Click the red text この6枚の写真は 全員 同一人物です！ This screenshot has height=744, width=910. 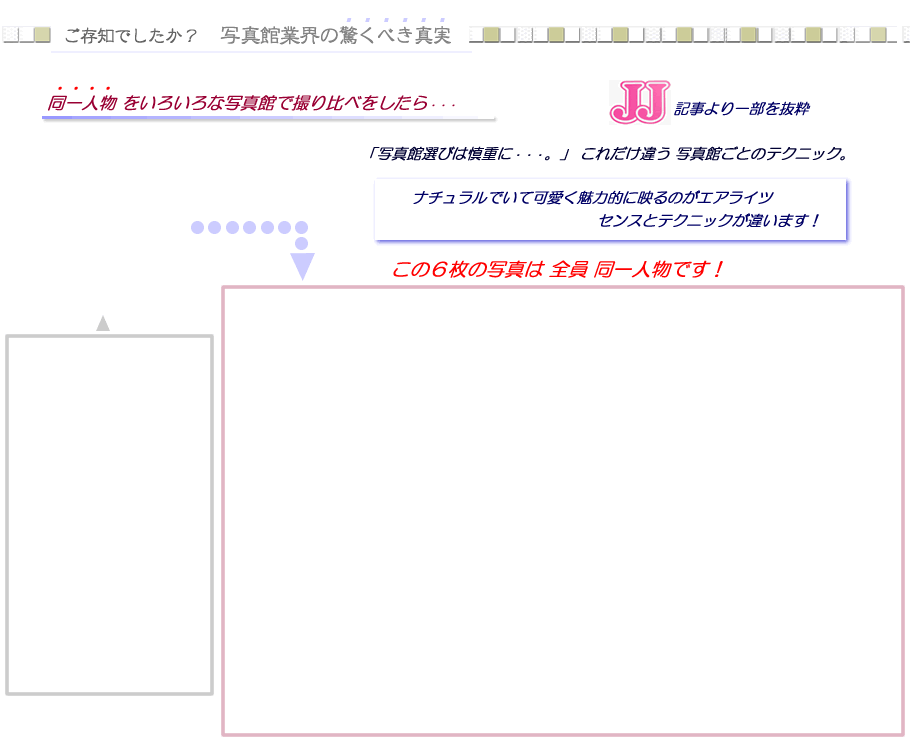[x=557, y=269]
